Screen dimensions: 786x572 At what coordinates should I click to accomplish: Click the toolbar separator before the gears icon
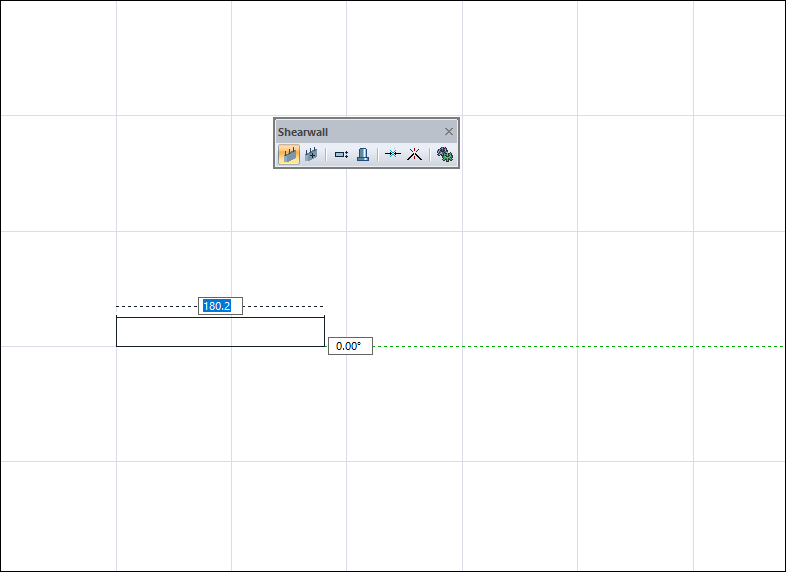430,154
